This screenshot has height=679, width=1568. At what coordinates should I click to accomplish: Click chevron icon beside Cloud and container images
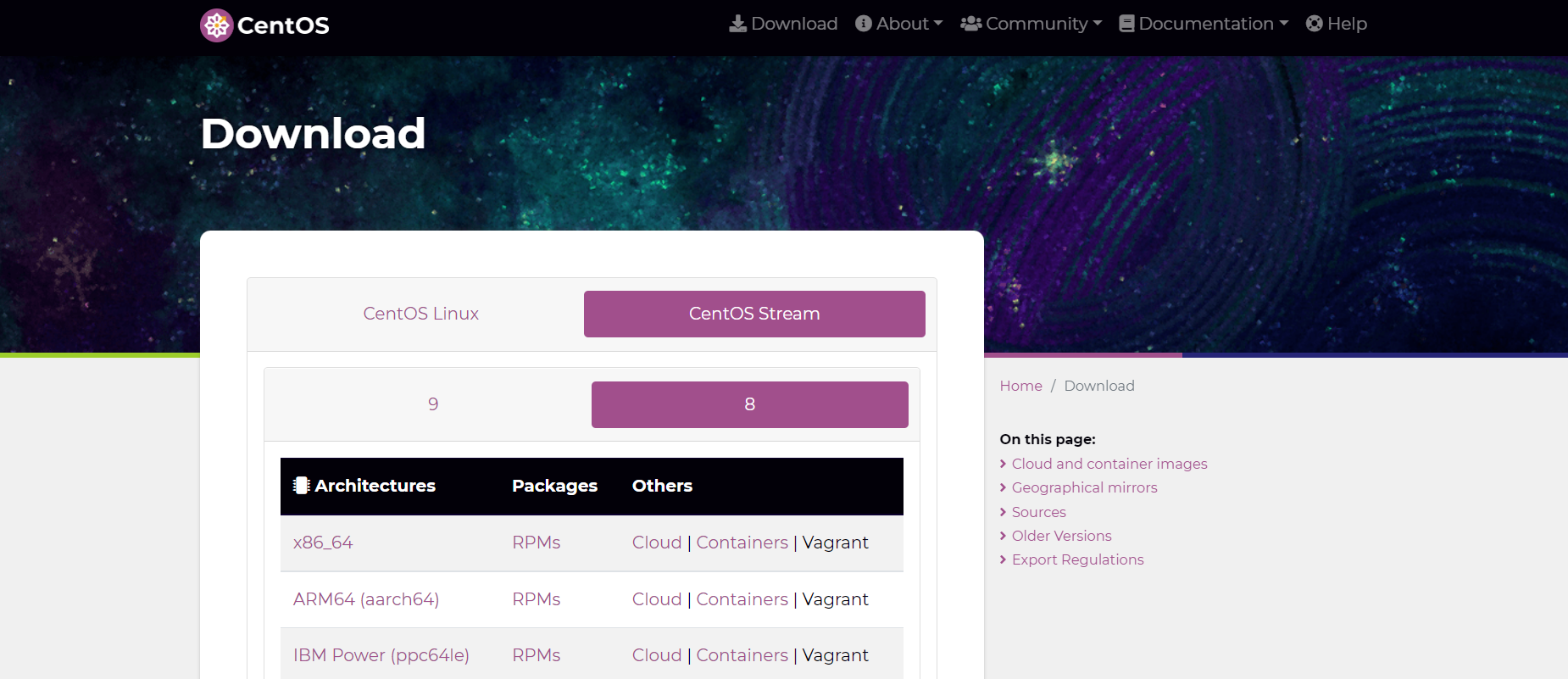tap(1004, 464)
